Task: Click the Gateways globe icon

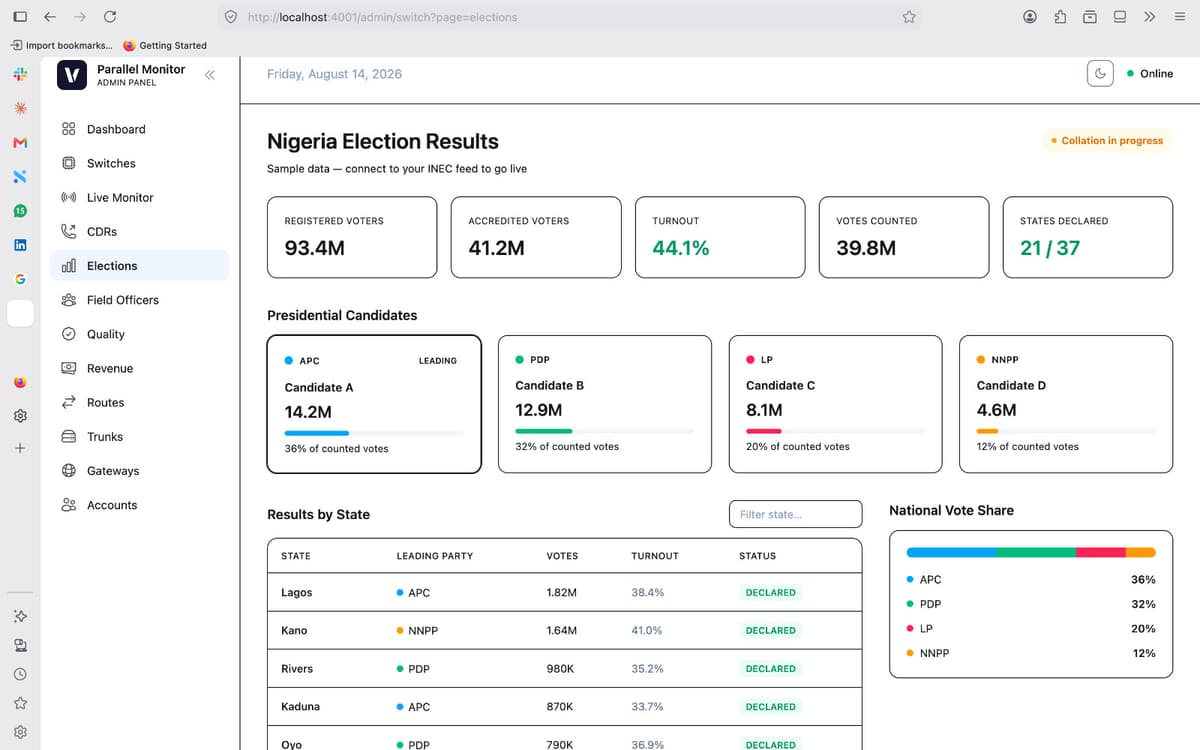Action: click(x=69, y=471)
